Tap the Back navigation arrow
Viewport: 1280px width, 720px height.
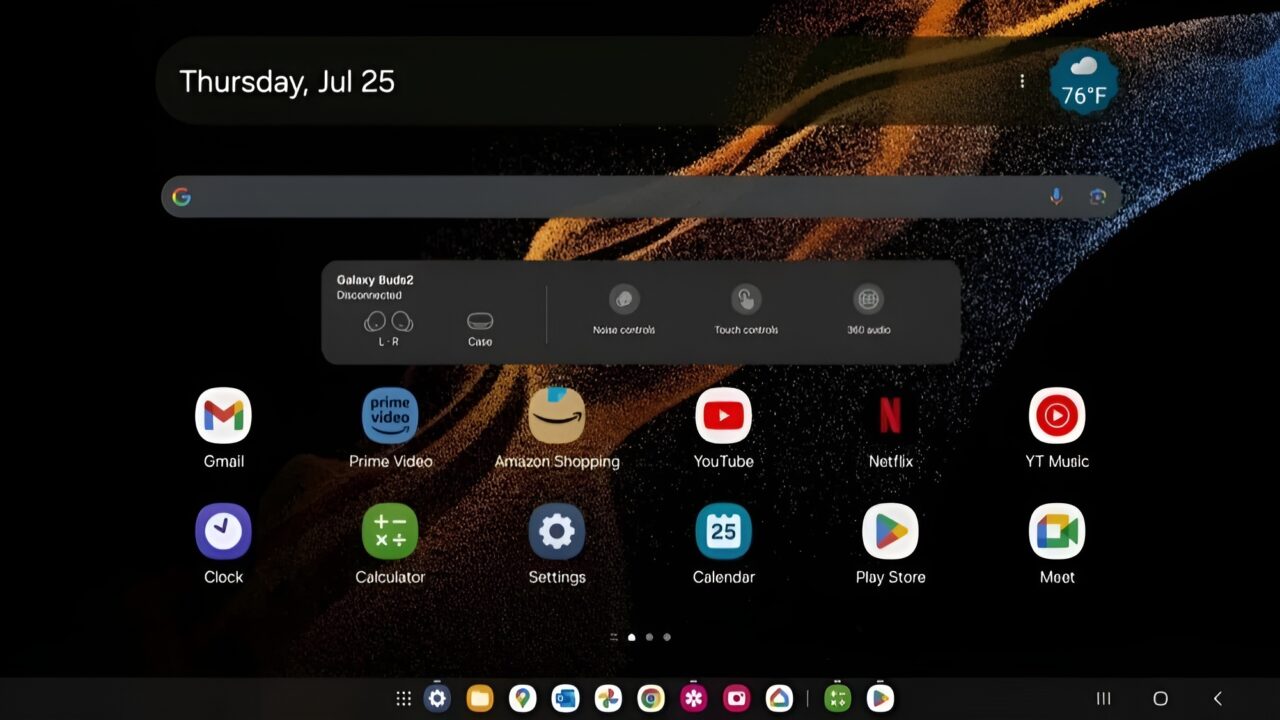tap(1217, 699)
